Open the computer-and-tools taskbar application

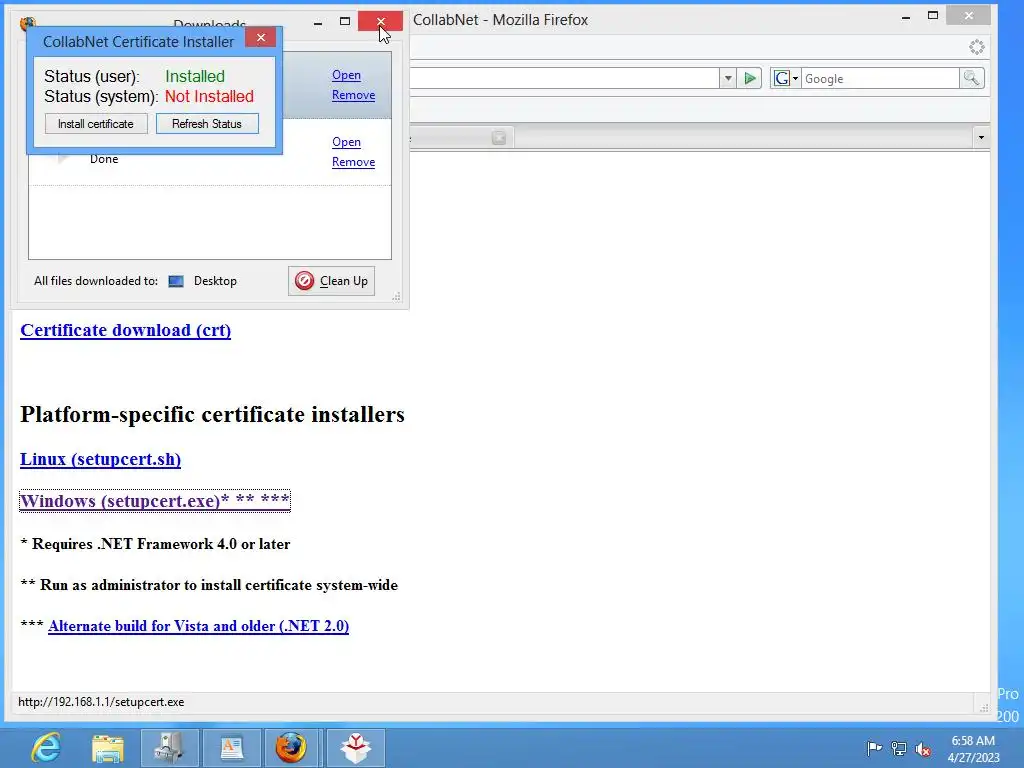point(170,748)
